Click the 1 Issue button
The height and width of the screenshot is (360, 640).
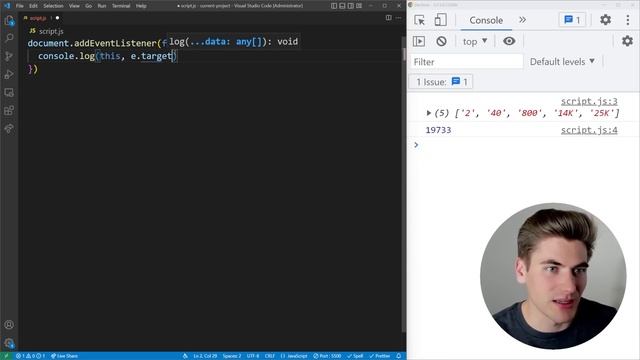point(441,82)
